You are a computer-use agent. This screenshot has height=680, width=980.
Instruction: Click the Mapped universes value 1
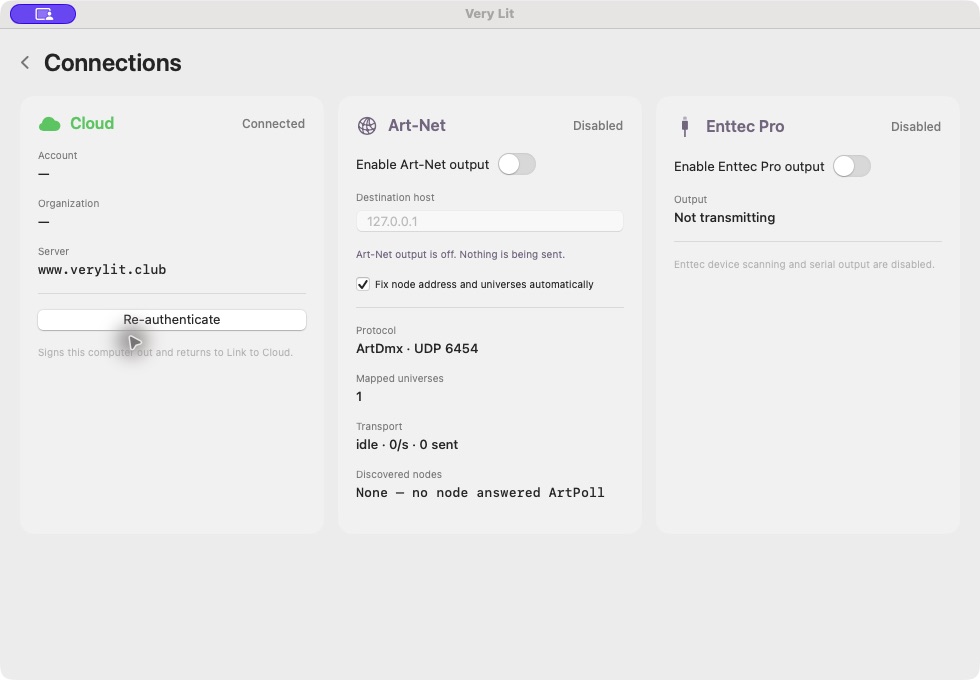point(359,396)
